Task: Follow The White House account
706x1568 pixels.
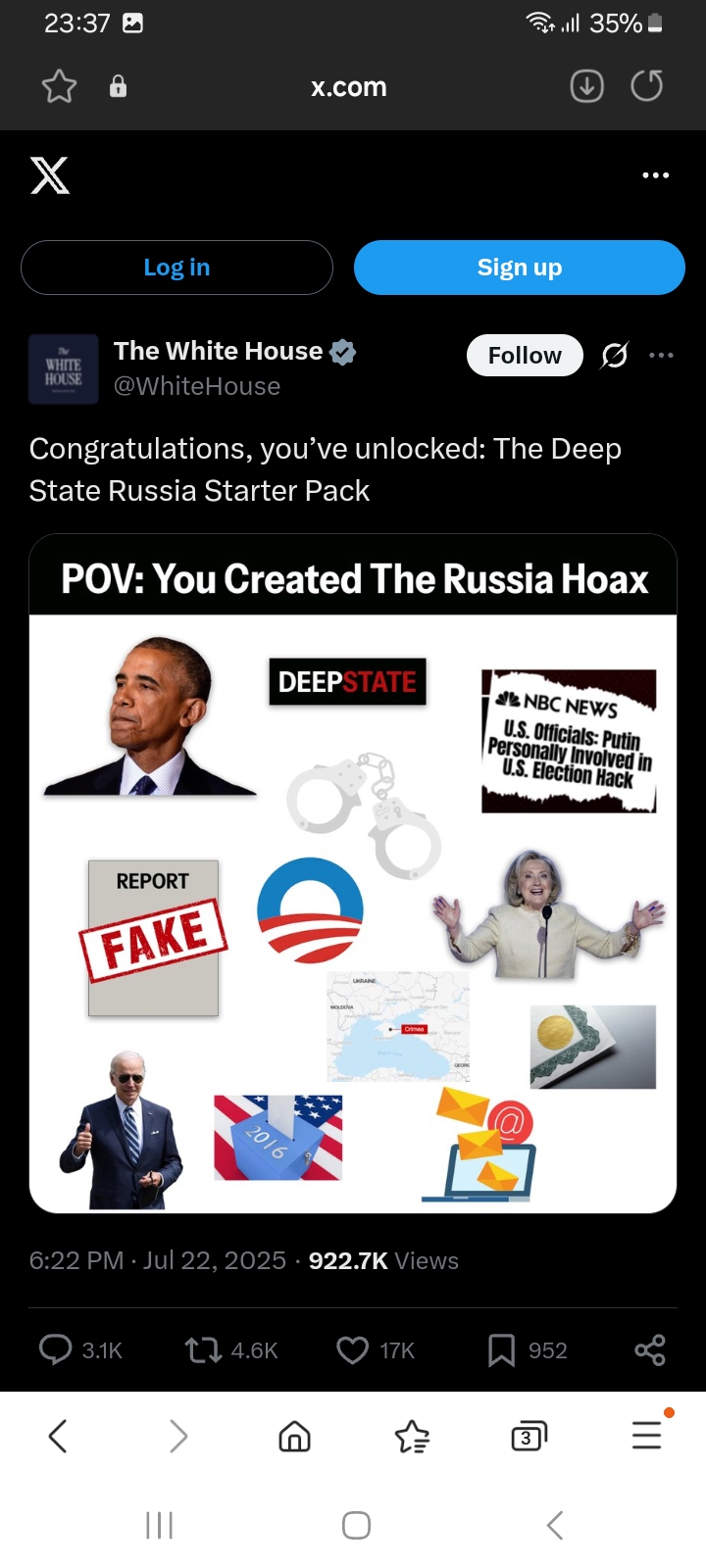Action: click(525, 355)
